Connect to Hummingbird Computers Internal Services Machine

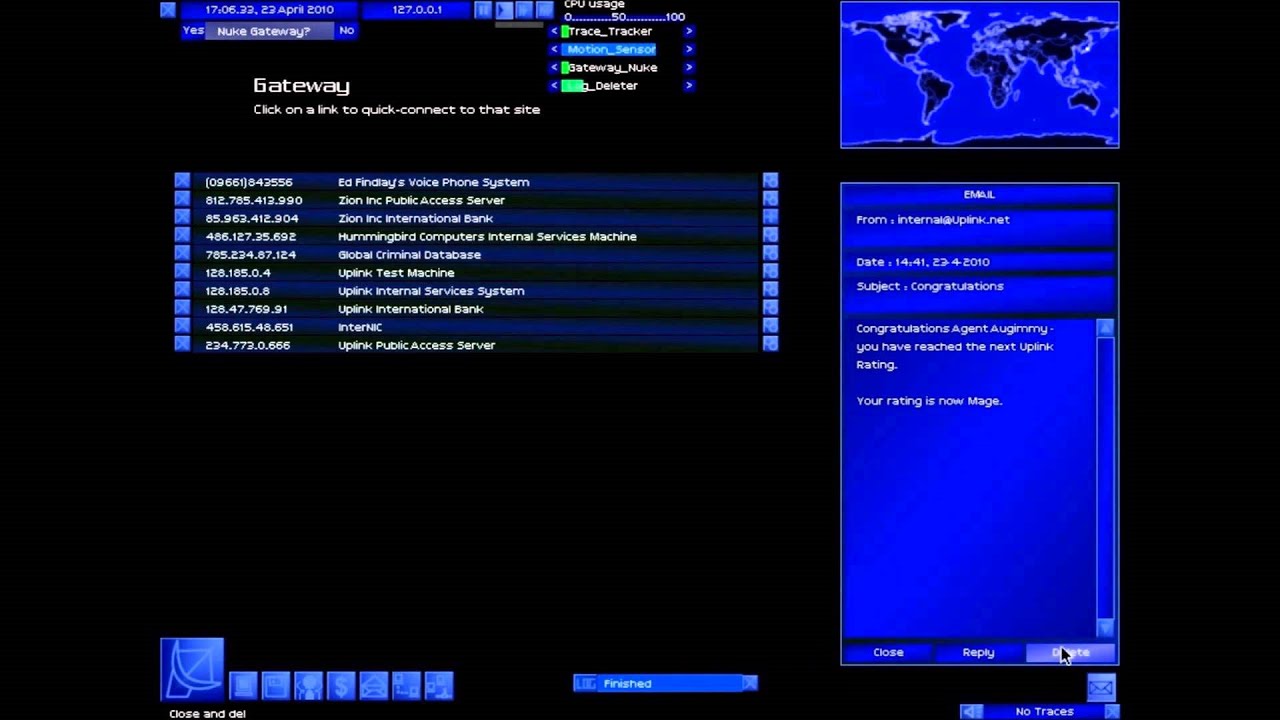[x=476, y=236]
